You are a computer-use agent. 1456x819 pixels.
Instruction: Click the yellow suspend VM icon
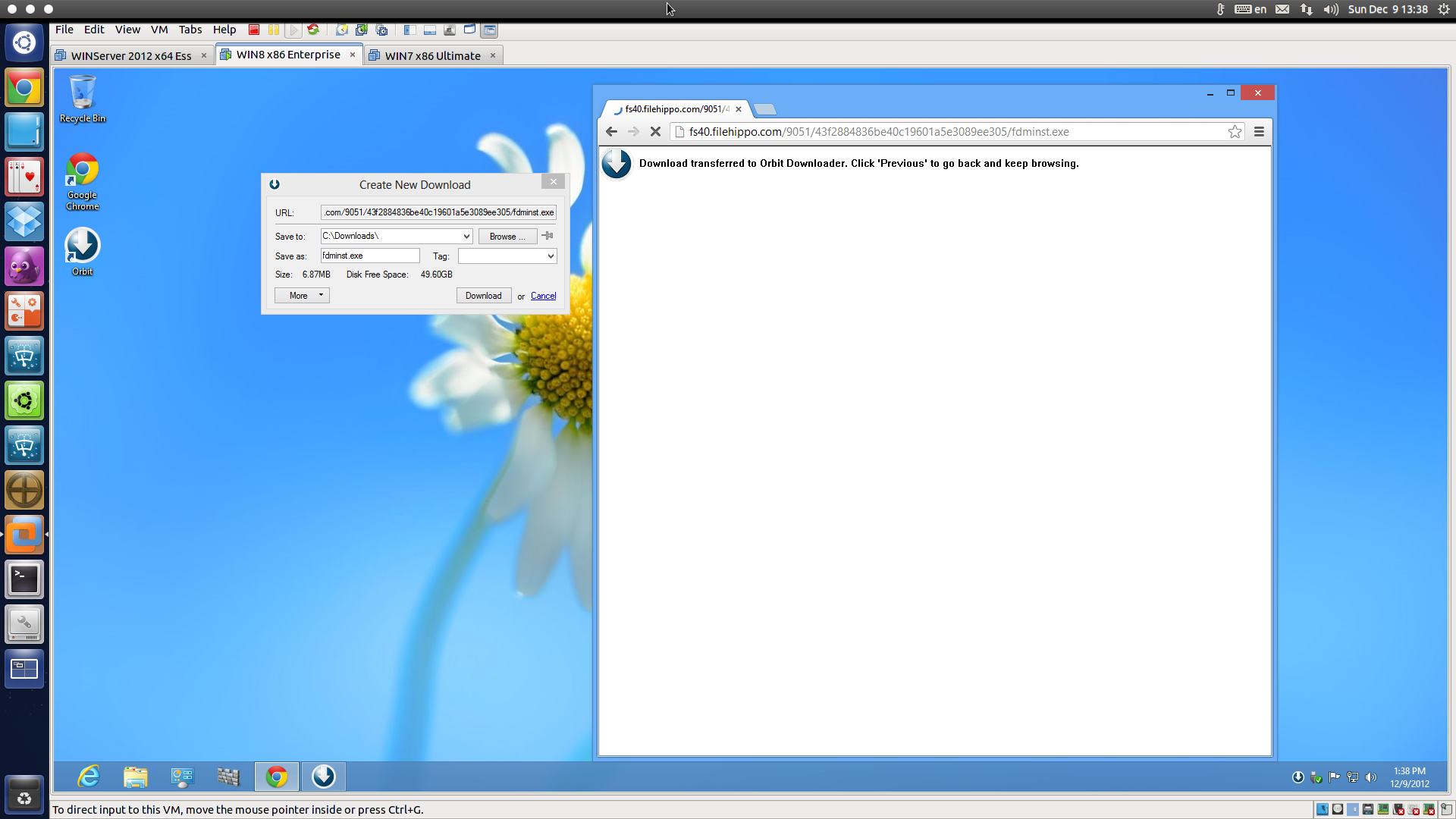point(274,30)
